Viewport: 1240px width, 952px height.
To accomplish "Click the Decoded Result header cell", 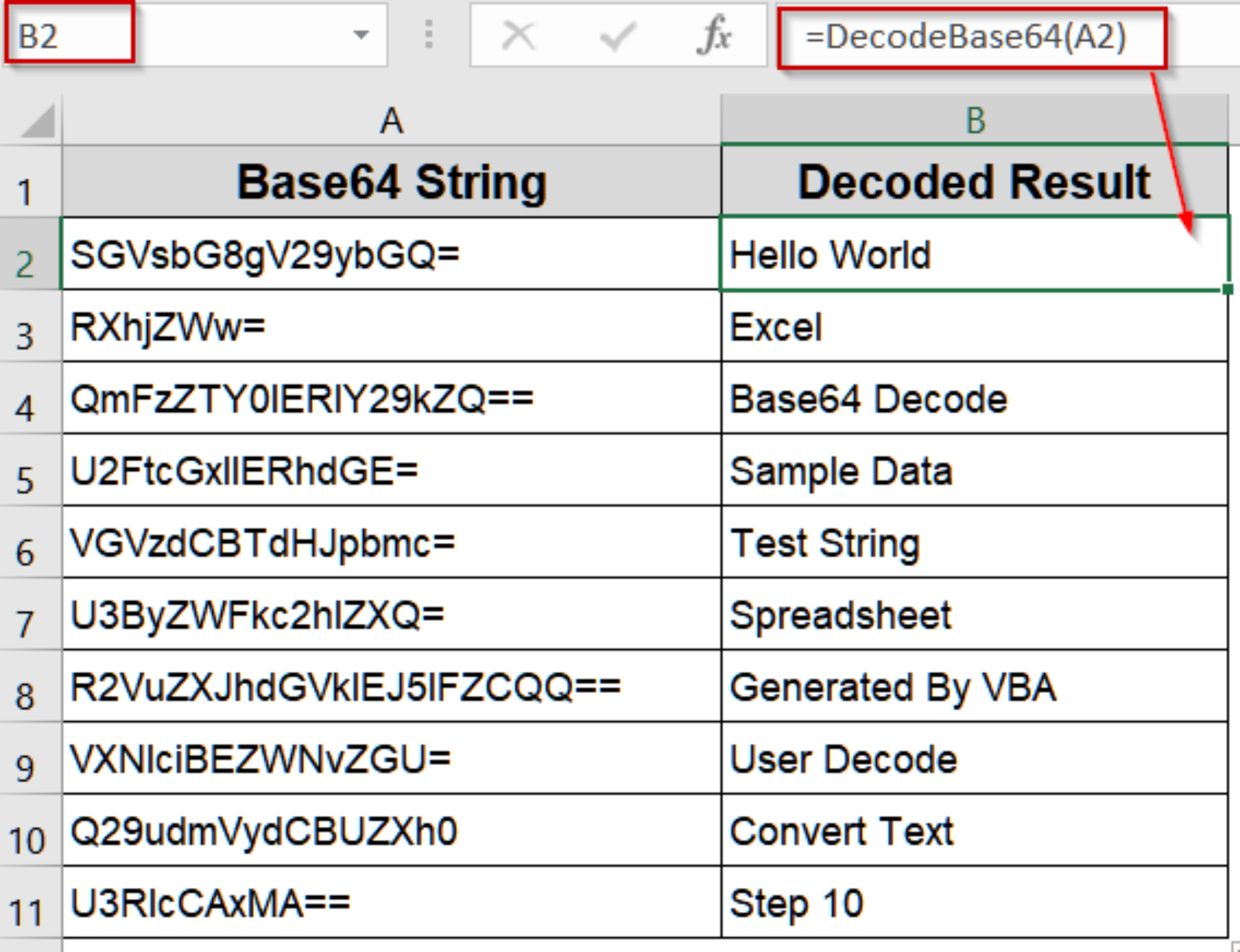I will [974, 182].
